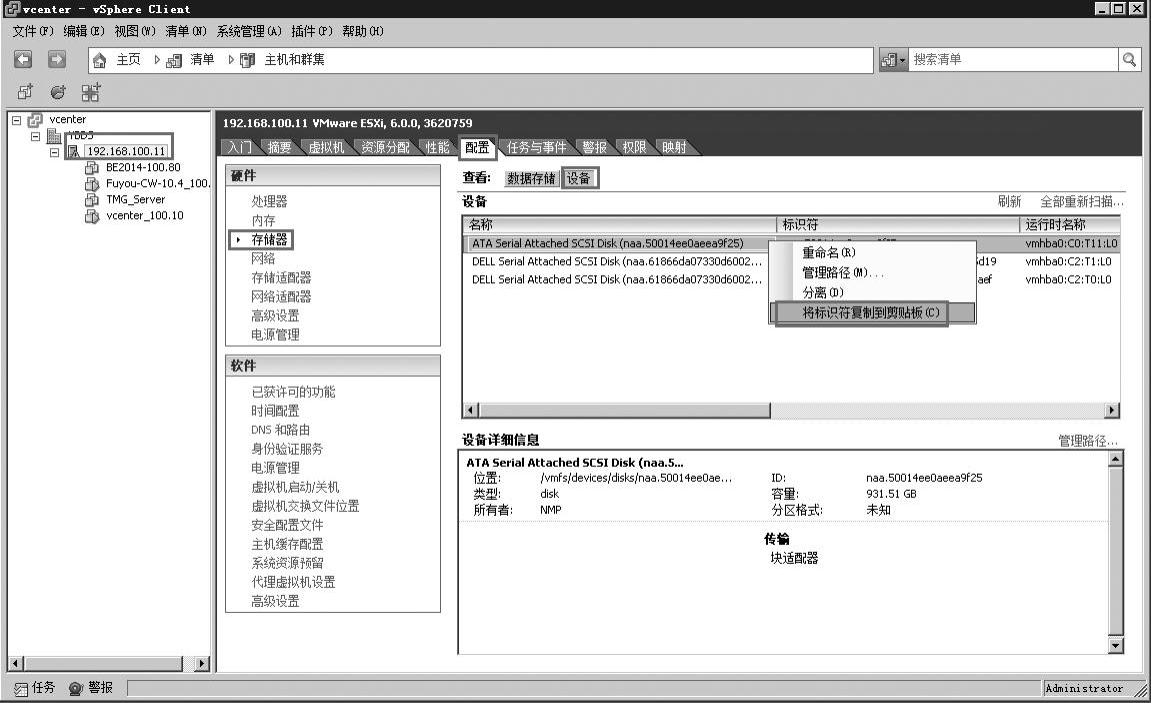Click the navigate Back arrow icon
This screenshot has width=1151, height=703.
click(23, 59)
